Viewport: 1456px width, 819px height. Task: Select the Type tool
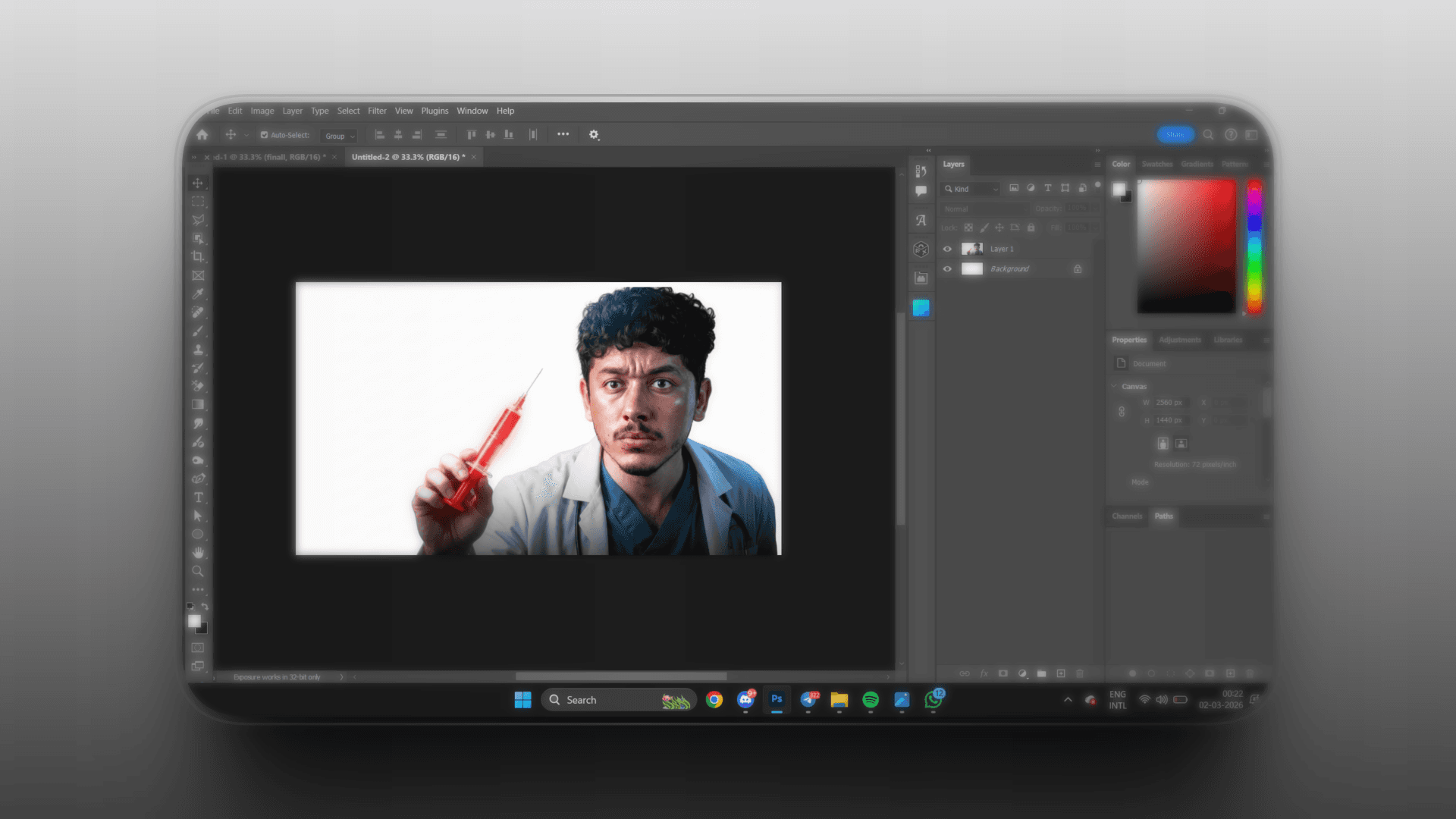click(x=198, y=497)
